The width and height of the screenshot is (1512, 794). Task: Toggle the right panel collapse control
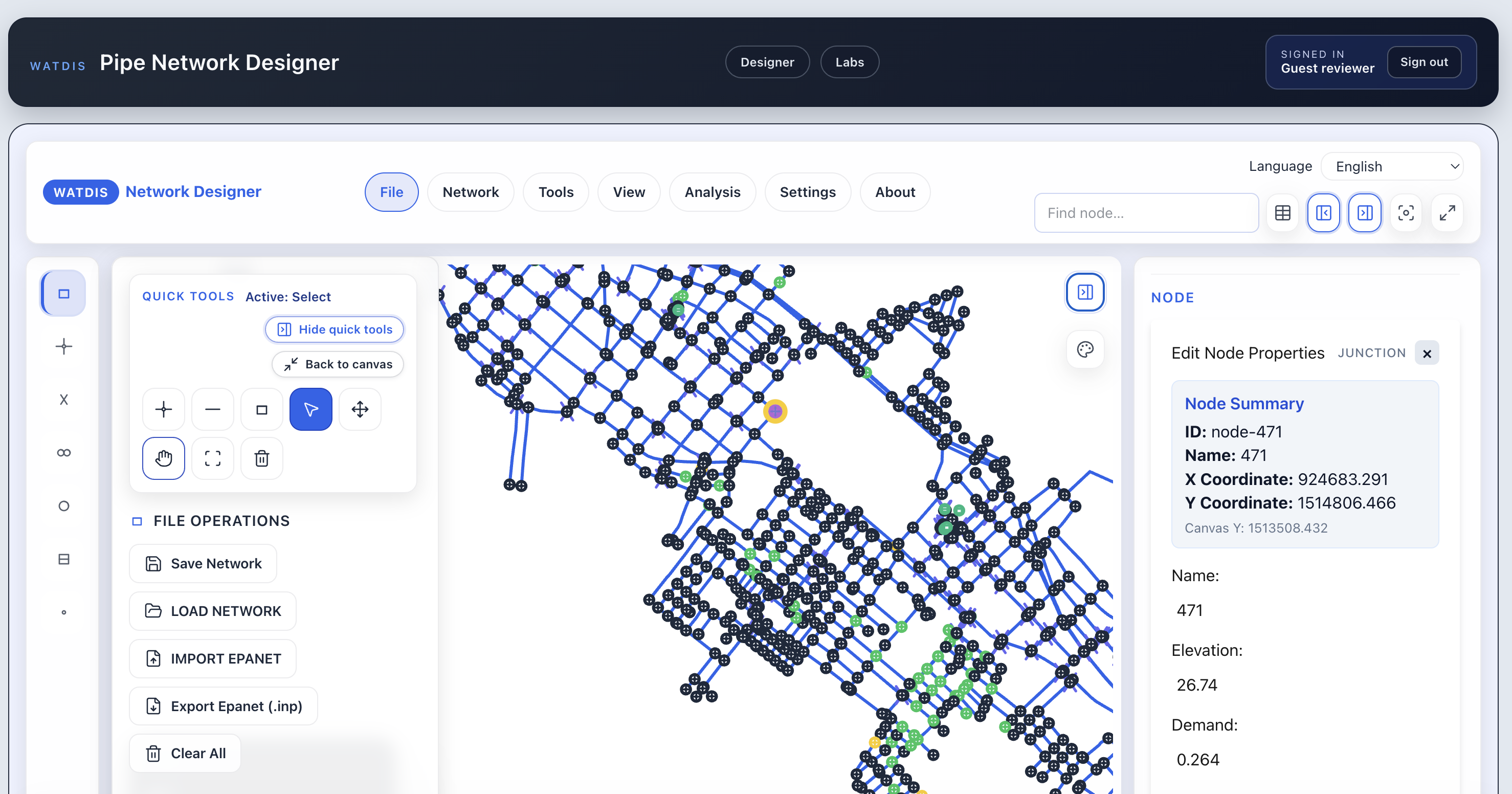tap(1365, 213)
